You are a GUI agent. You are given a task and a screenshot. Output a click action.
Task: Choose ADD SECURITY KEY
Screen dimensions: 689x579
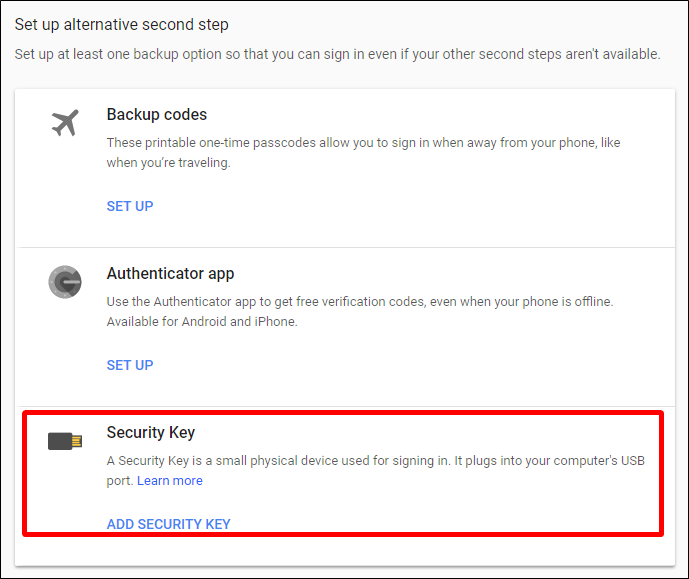click(x=168, y=524)
